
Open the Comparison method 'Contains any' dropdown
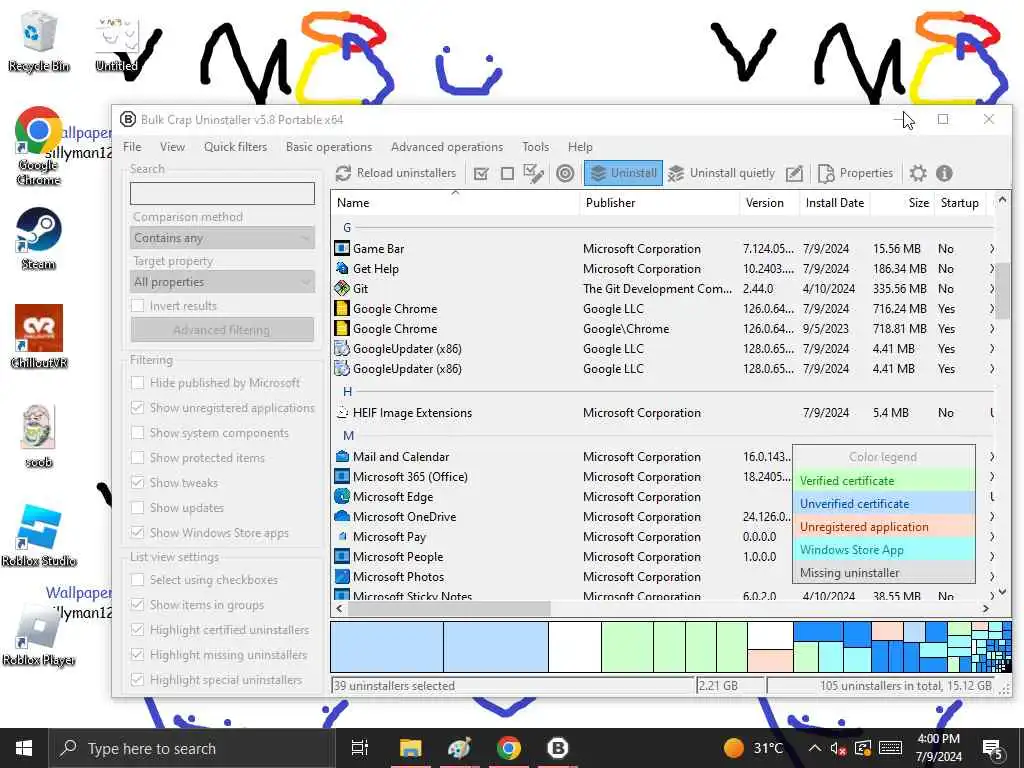pyautogui.click(x=222, y=238)
